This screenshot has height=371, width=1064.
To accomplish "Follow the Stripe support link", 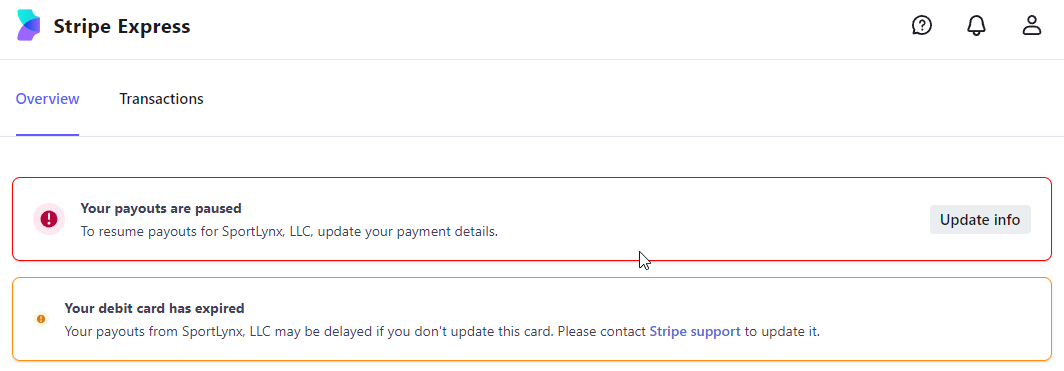I will (x=695, y=332).
